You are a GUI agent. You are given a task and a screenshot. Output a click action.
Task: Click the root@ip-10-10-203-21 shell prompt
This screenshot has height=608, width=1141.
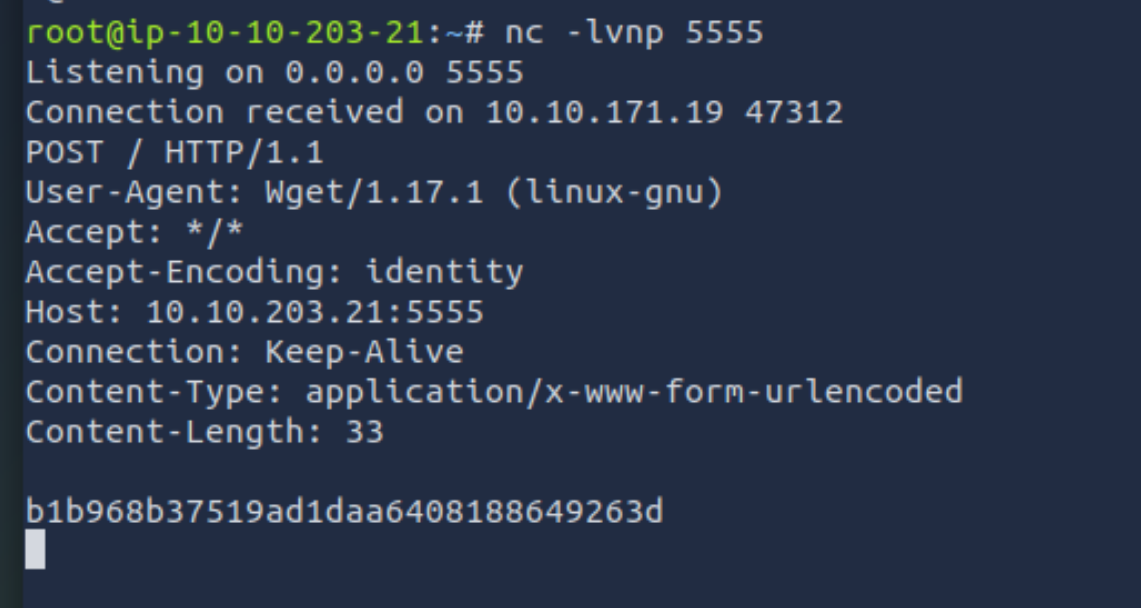click(x=225, y=32)
